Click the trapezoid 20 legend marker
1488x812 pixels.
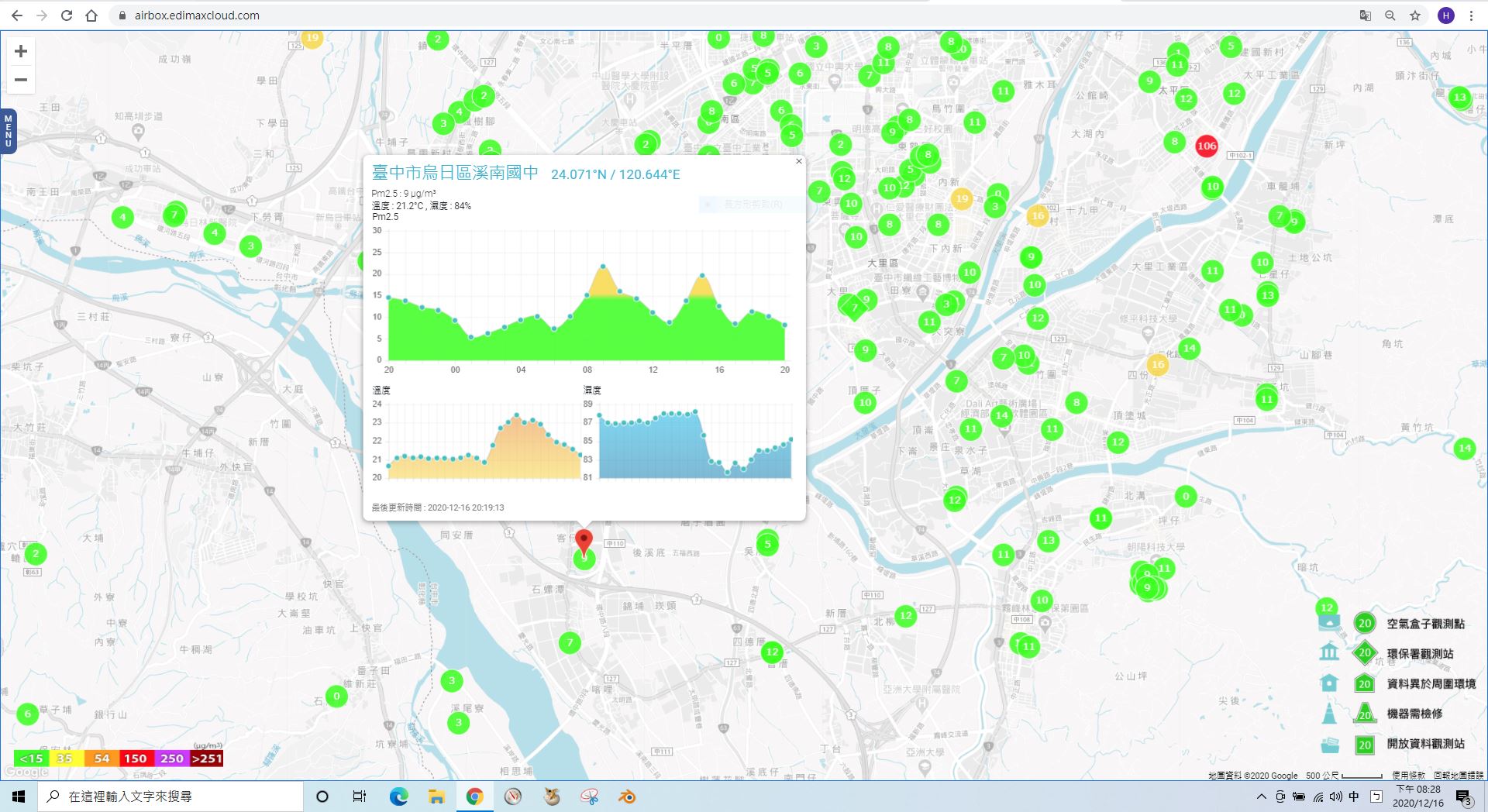(x=1365, y=714)
